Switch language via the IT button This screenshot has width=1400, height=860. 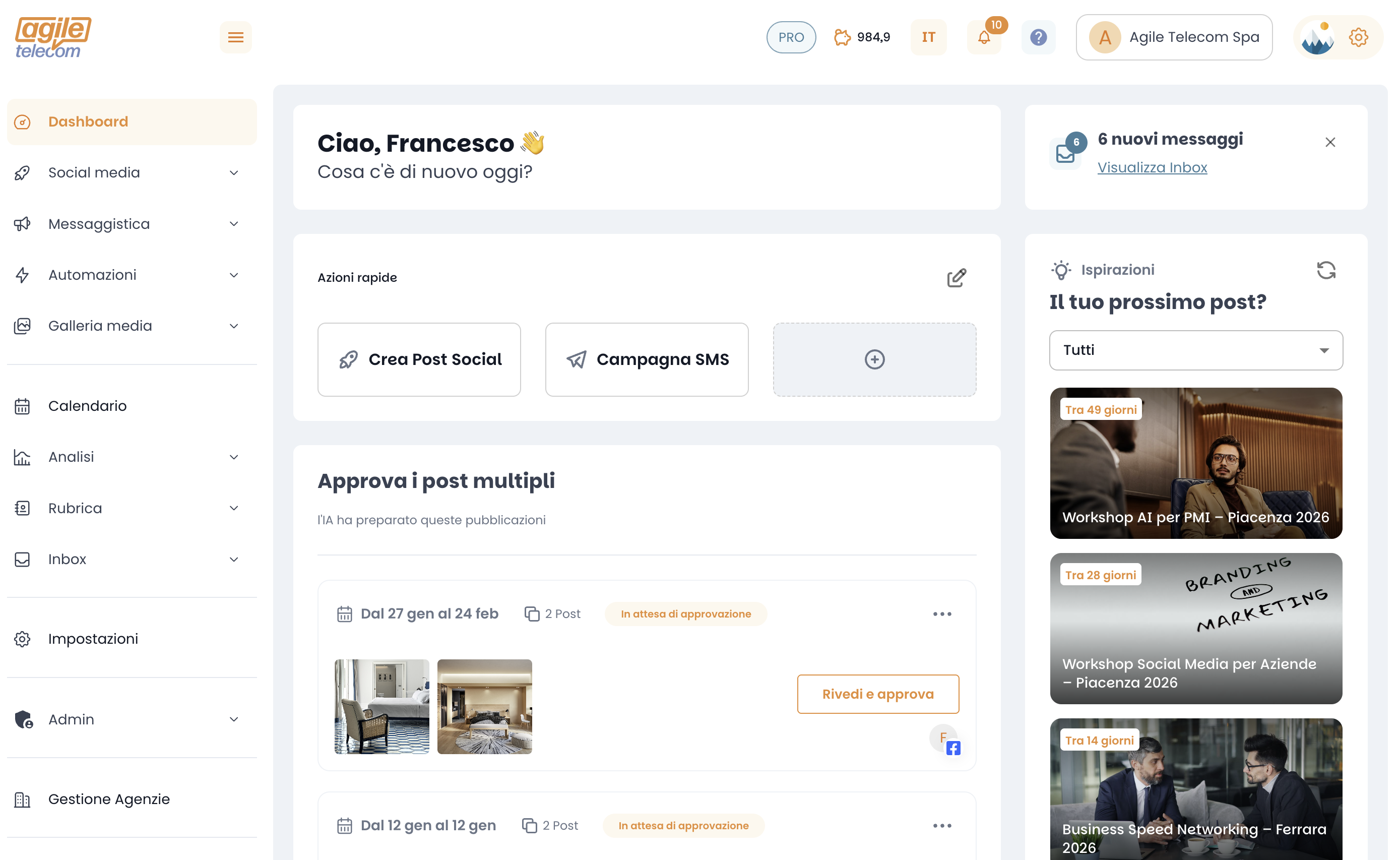tap(928, 37)
